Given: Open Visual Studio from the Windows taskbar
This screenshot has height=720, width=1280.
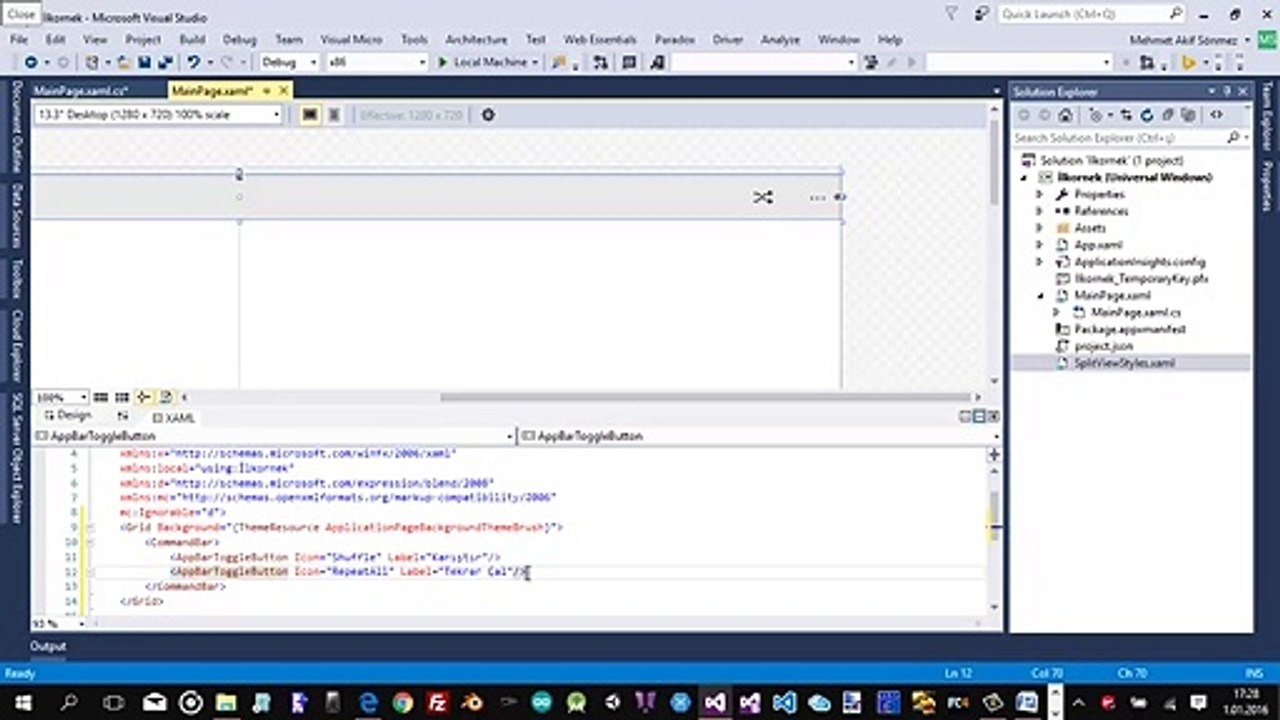Looking at the screenshot, I should 714,702.
